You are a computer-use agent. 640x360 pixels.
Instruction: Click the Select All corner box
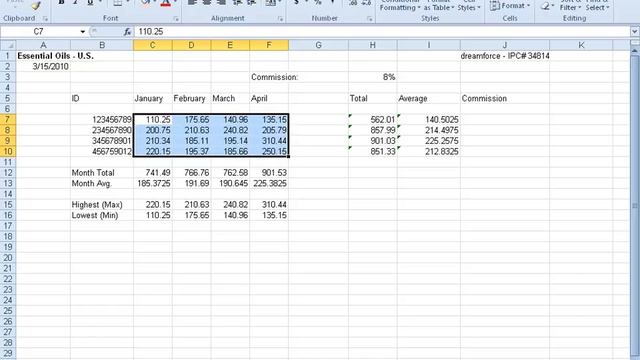8,45
